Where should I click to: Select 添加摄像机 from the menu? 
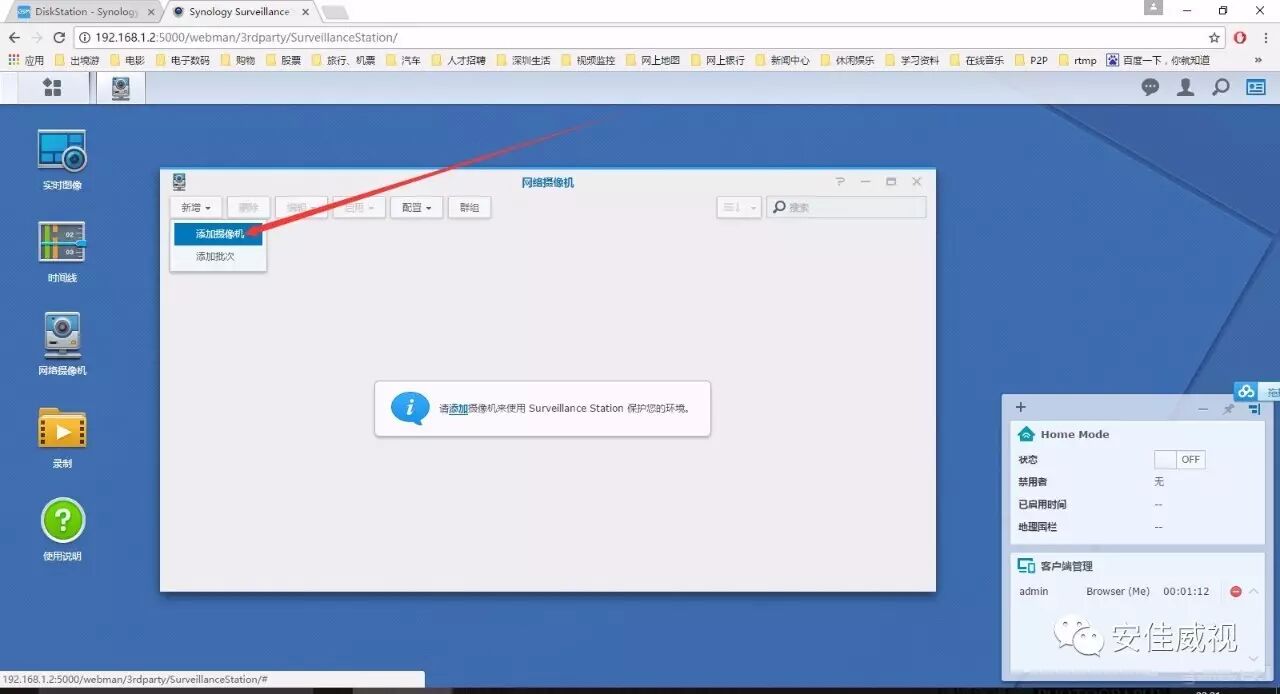click(218, 233)
